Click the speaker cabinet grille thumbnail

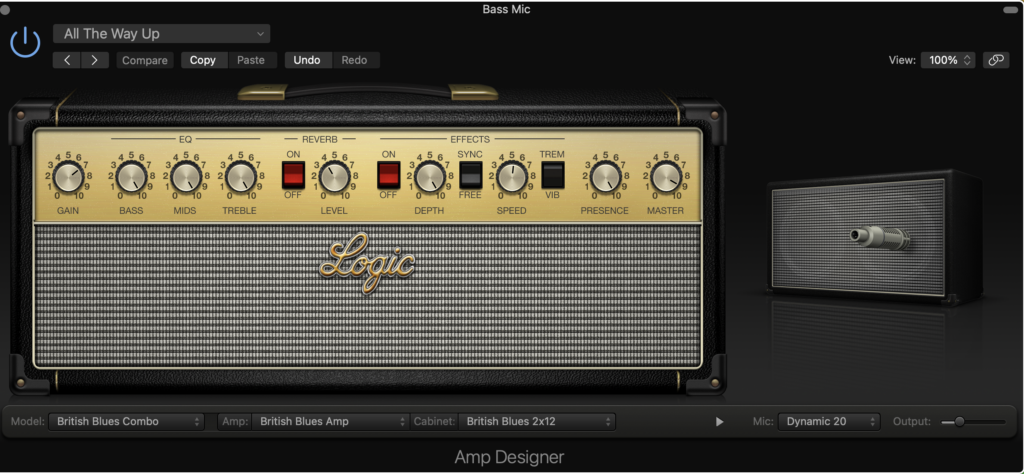coord(857,237)
